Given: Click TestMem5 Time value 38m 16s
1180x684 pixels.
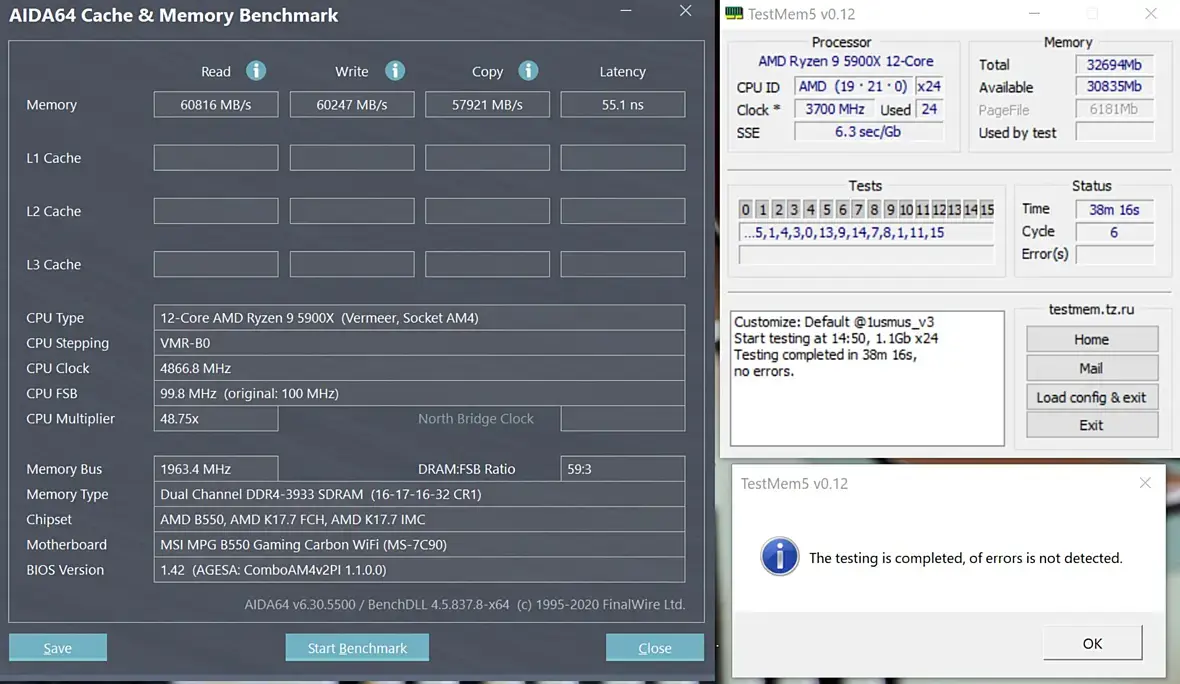Looking at the screenshot, I should tap(1115, 209).
